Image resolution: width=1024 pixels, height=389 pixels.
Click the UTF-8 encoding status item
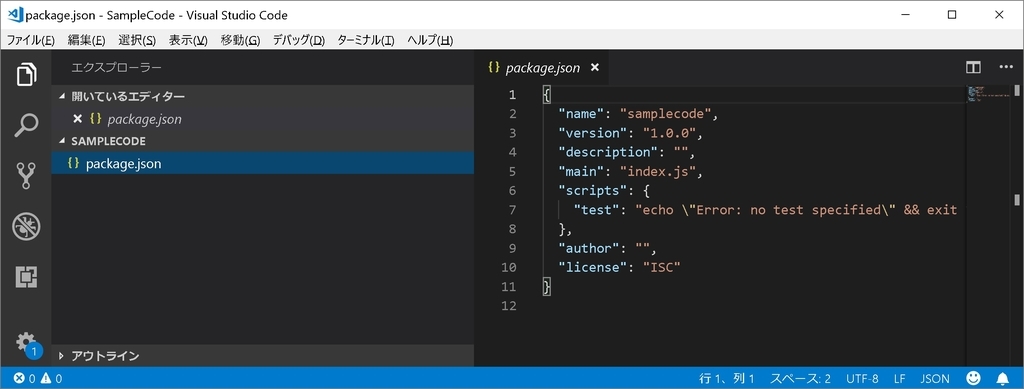862,378
